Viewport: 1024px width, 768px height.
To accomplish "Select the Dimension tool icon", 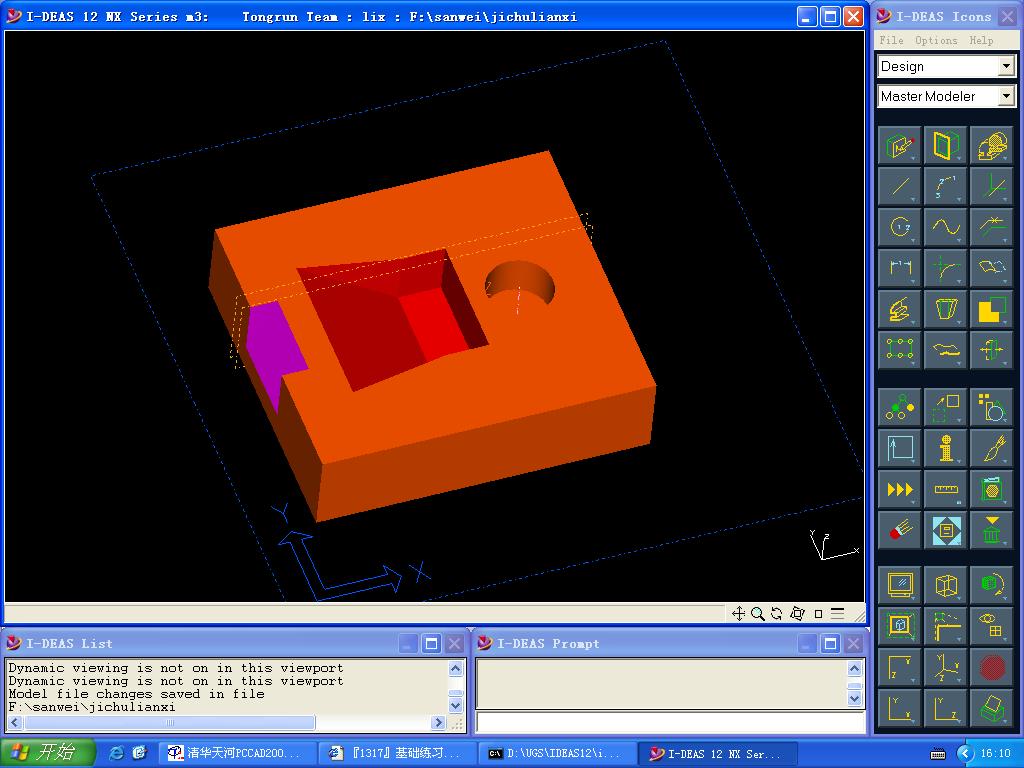I will 900,268.
